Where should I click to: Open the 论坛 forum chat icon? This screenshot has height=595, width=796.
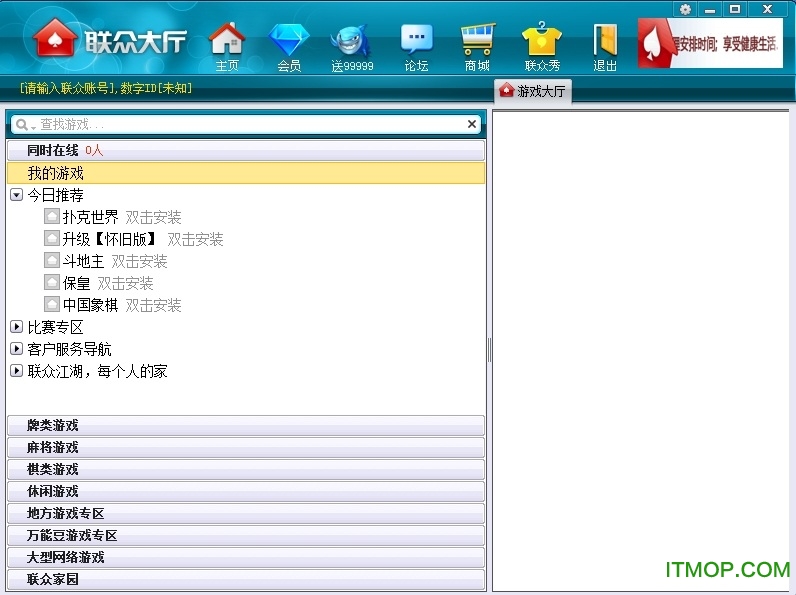click(x=416, y=47)
